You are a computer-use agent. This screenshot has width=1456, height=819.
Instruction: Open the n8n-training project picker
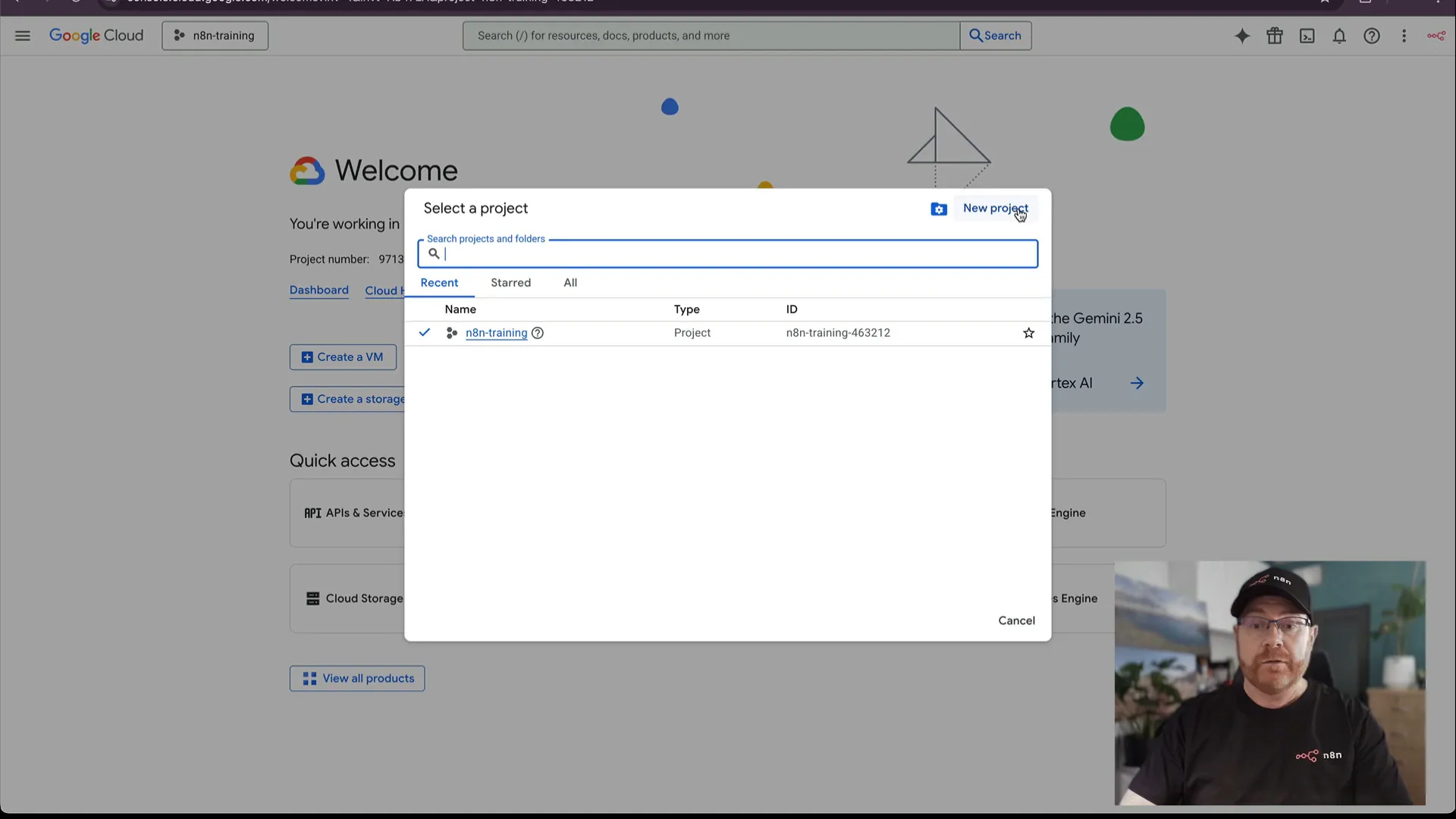coord(215,36)
